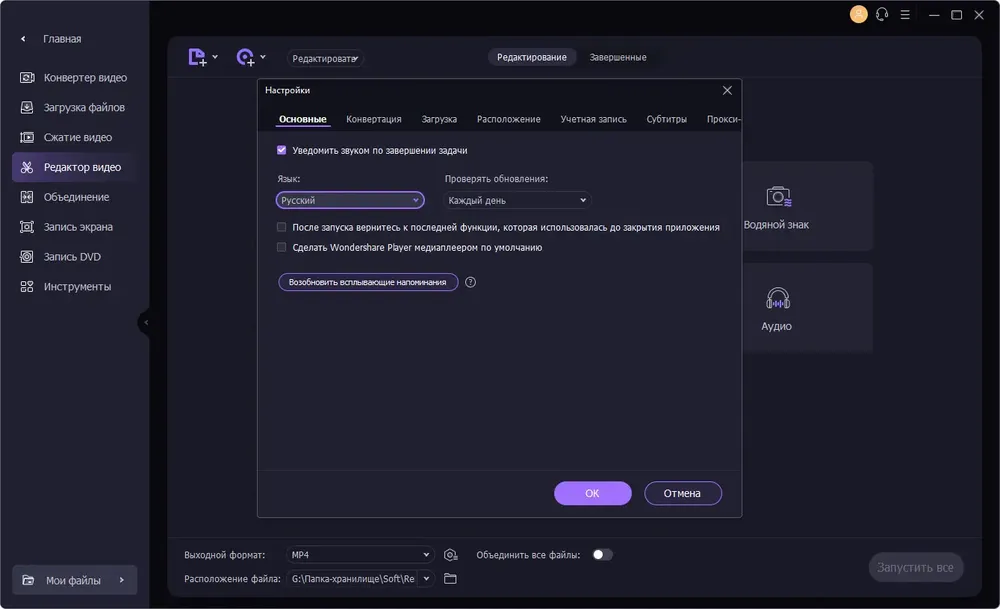Open the Add file icon in toolbar
The width and height of the screenshot is (1000, 609).
tap(198, 57)
